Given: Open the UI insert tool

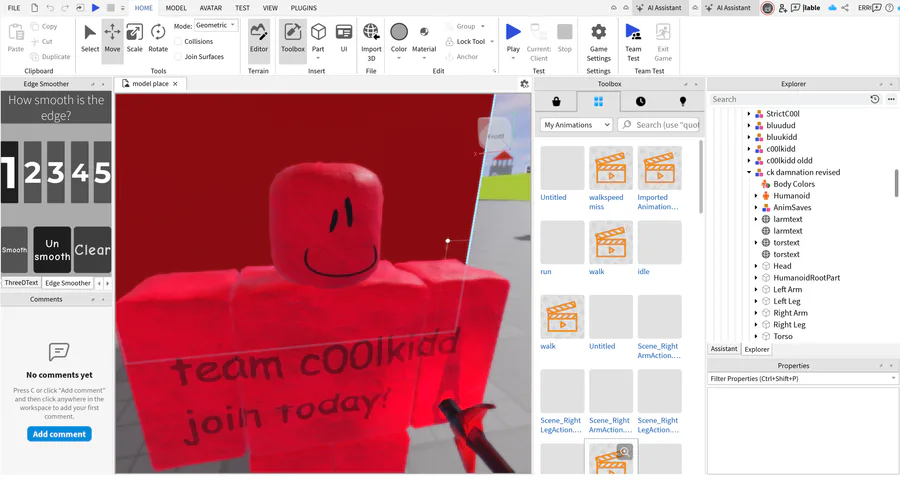Looking at the screenshot, I should click(344, 38).
